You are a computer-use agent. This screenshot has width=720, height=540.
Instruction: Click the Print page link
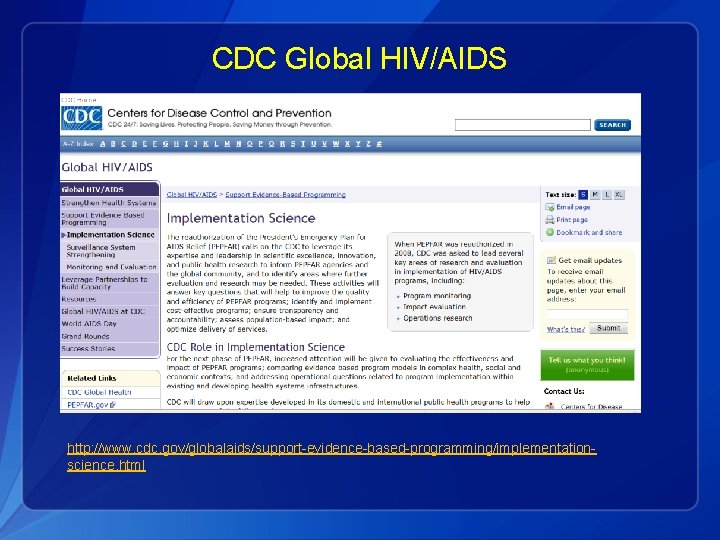(572, 219)
